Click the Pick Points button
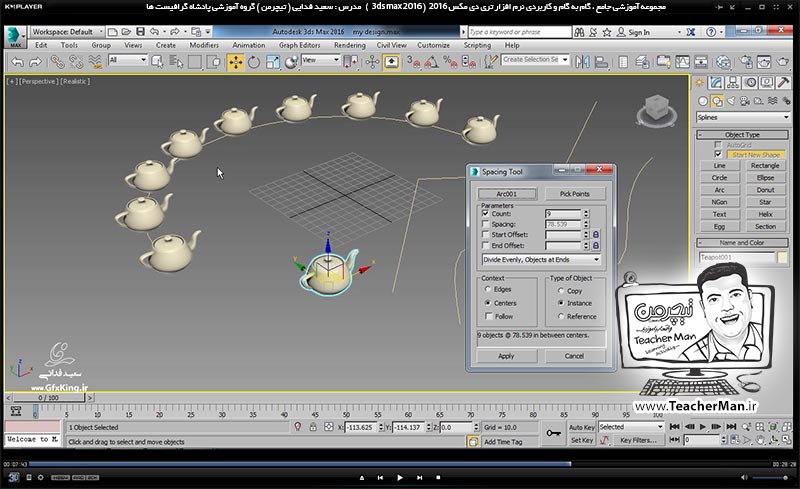 point(574,194)
